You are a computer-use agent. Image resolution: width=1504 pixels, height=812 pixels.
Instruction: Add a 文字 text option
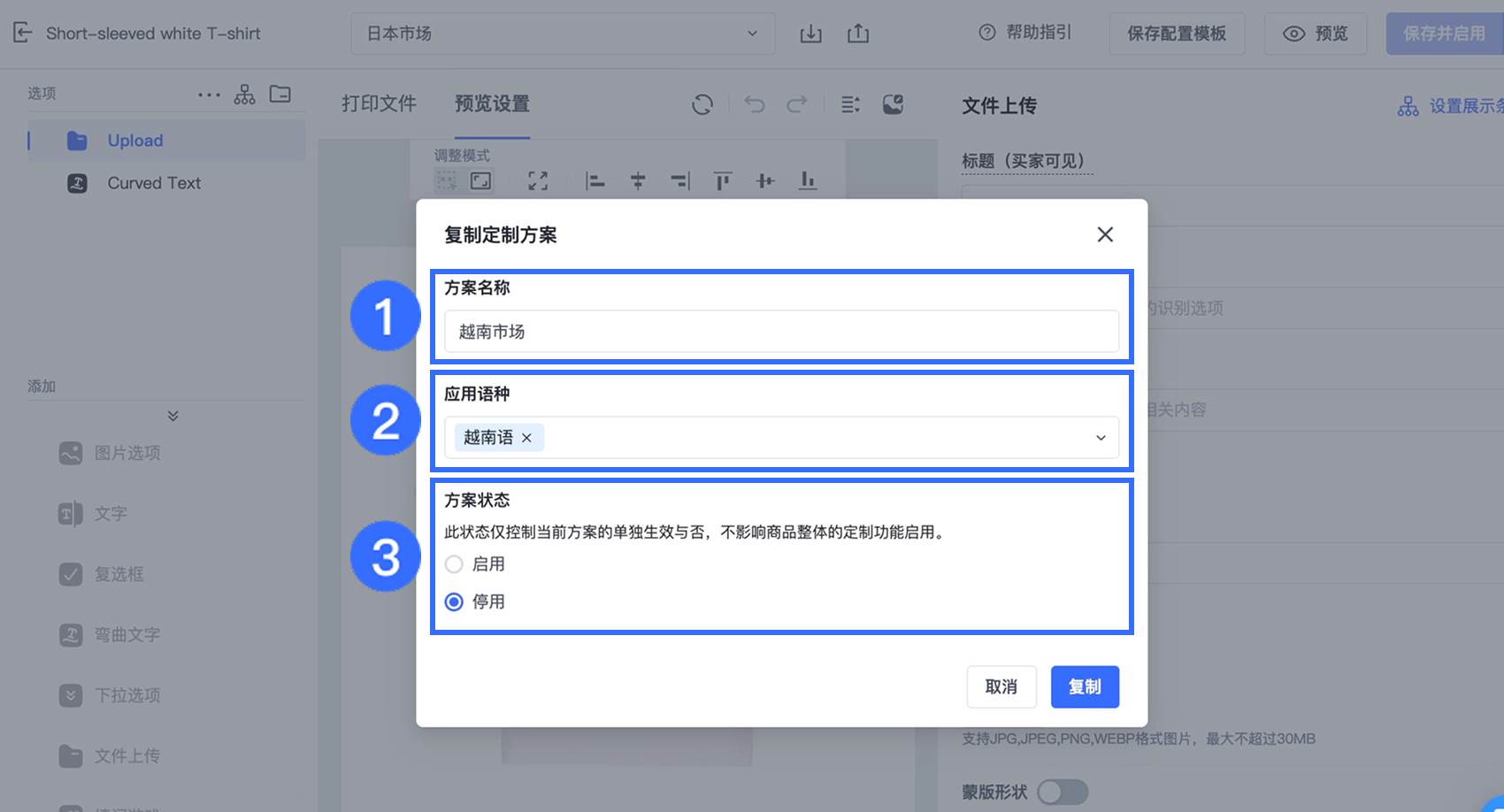pyautogui.click(x=94, y=514)
